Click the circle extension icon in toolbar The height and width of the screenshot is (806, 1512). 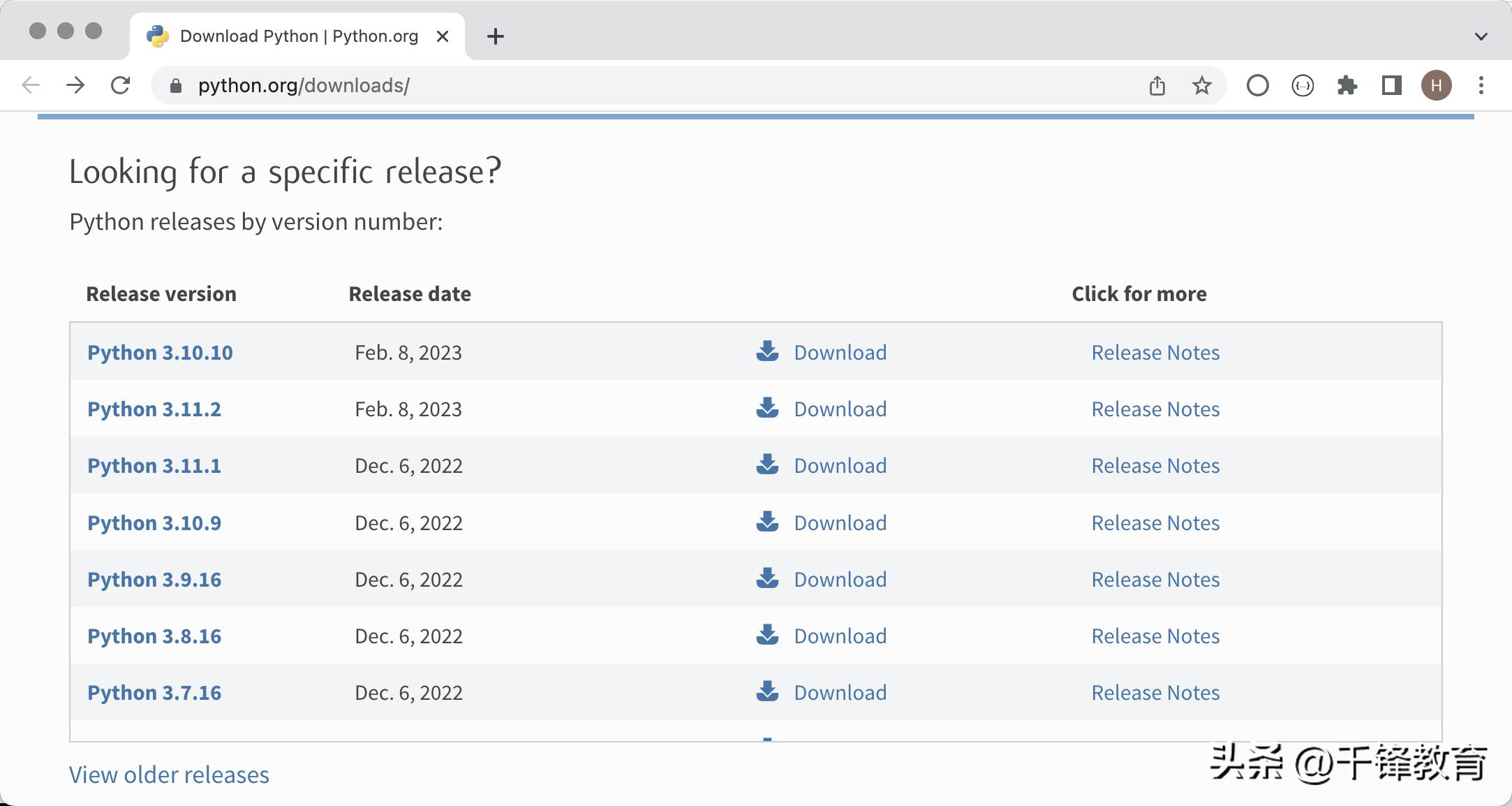point(1257,86)
